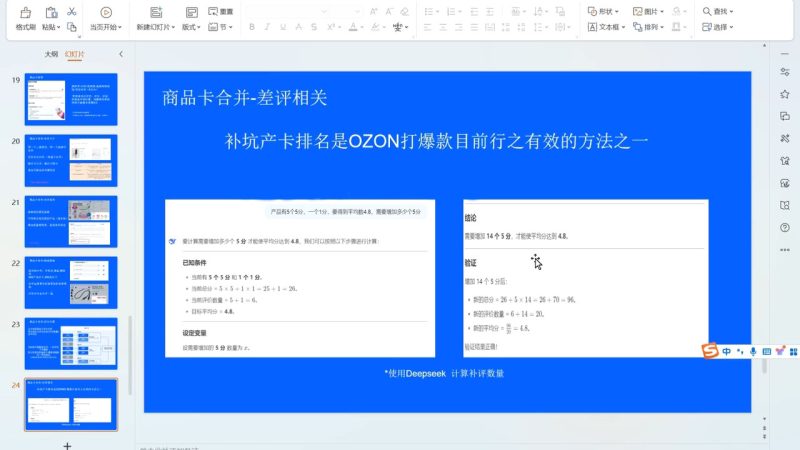Click the microphone icon in Sogou toolbar
The image size is (800, 450).
[x=753, y=352]
